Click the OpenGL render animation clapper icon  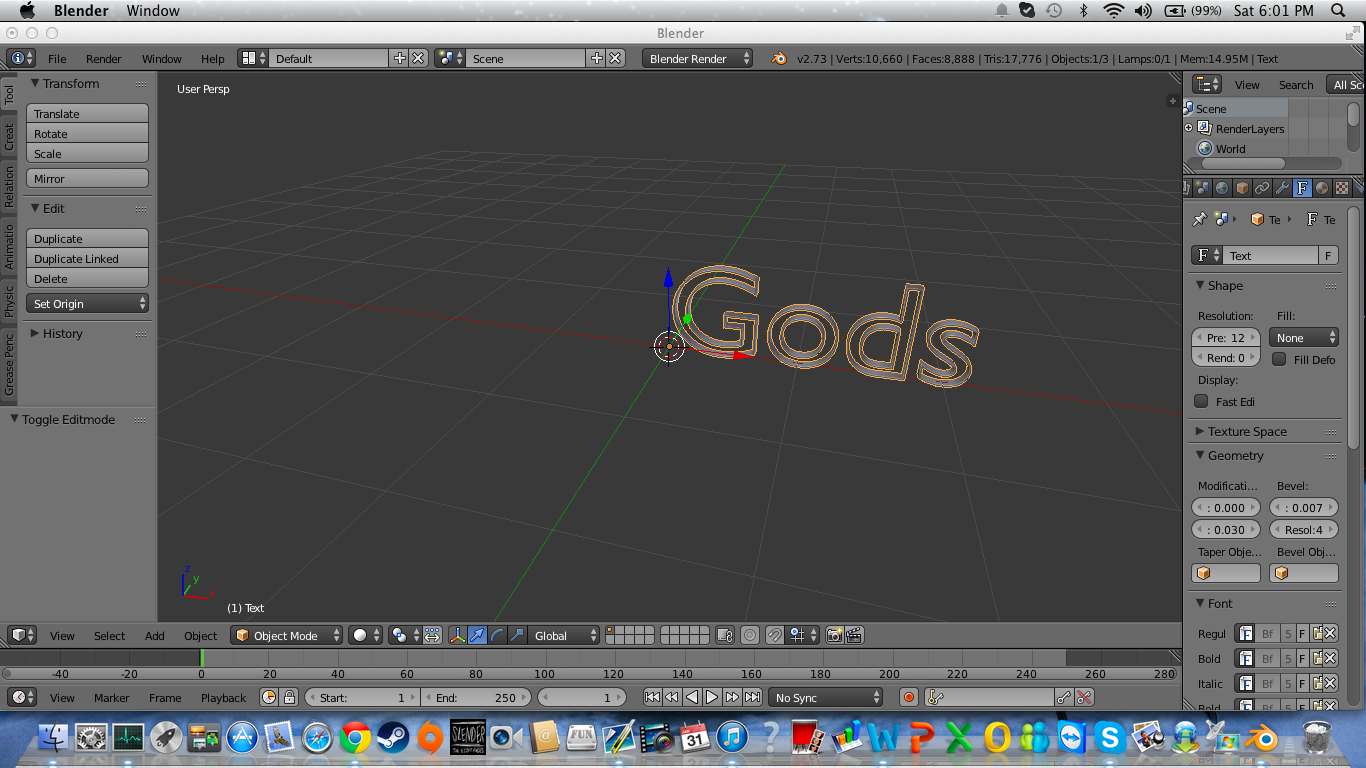[855, 635]
